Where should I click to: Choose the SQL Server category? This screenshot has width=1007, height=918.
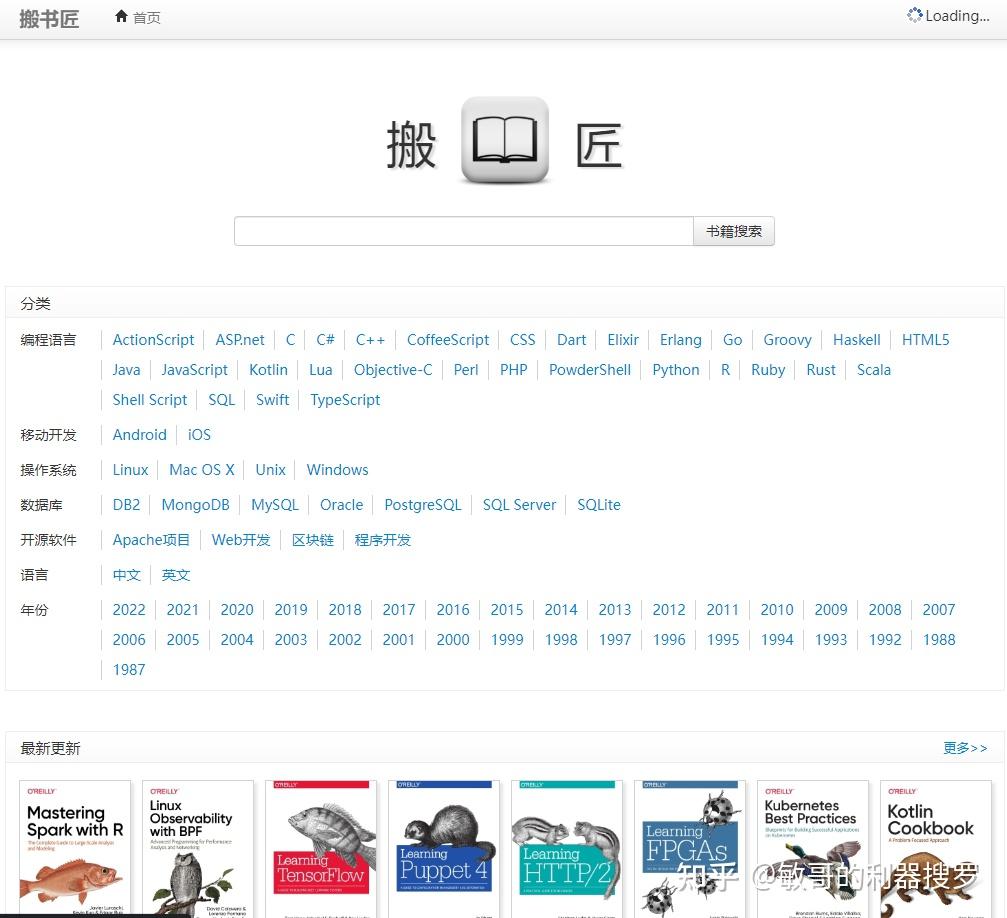coord(519,505)
